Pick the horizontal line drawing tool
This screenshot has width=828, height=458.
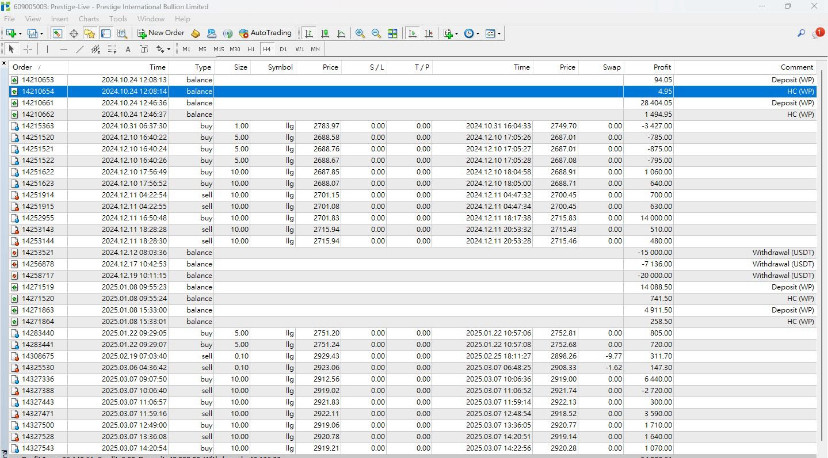coord(63,48)
